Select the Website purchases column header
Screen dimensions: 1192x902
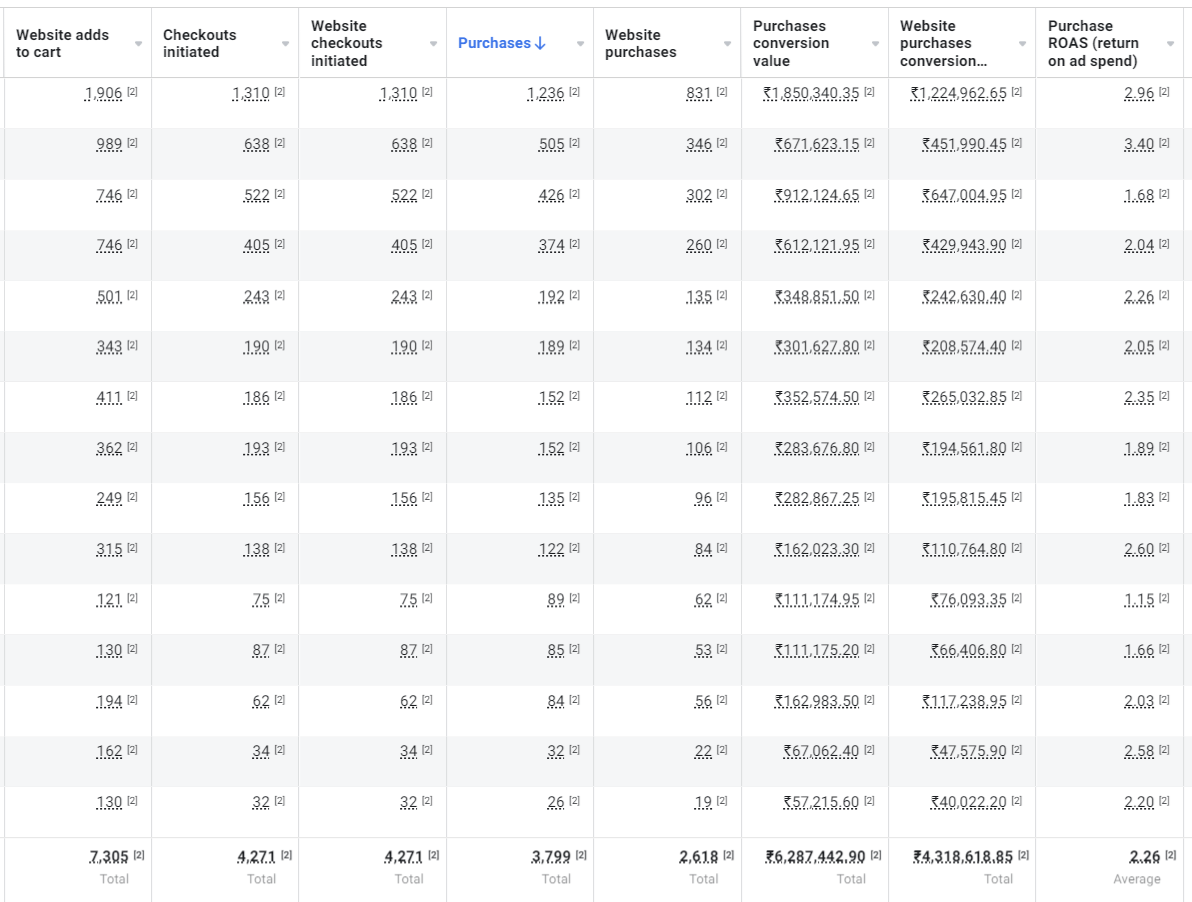tap(640, 44)
